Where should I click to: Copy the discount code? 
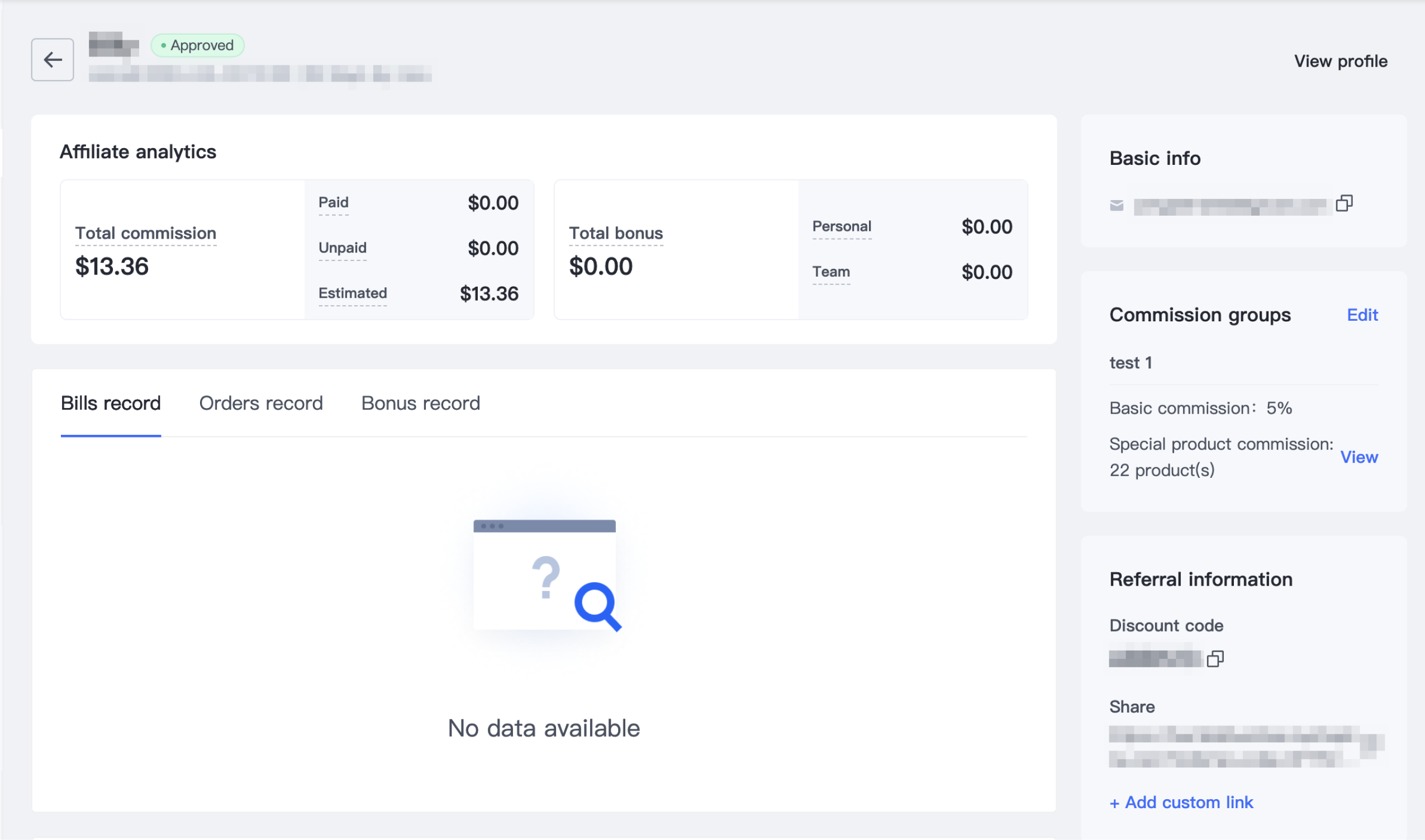click(x=1215, y=658)
